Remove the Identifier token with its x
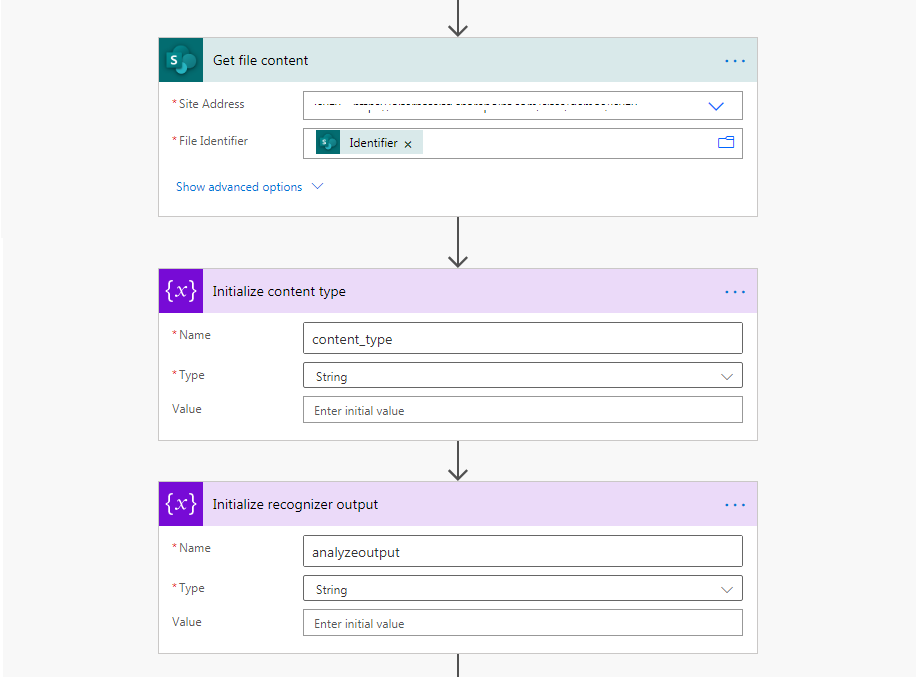Screen dimensions: 916x682 coord(408,144)
